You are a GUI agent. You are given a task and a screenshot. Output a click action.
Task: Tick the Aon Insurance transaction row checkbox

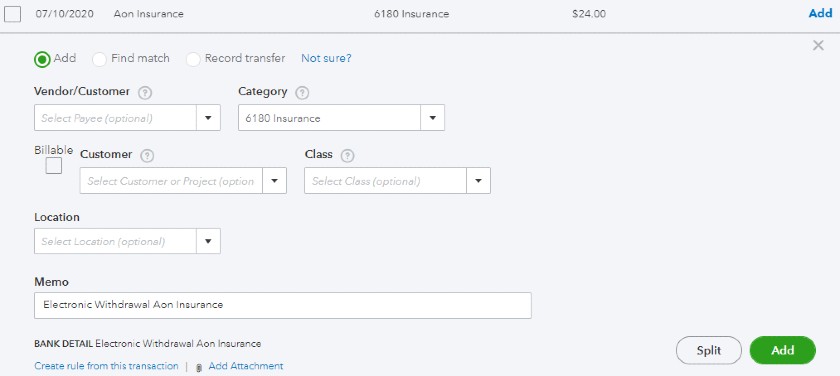click(x=12, y=14)
